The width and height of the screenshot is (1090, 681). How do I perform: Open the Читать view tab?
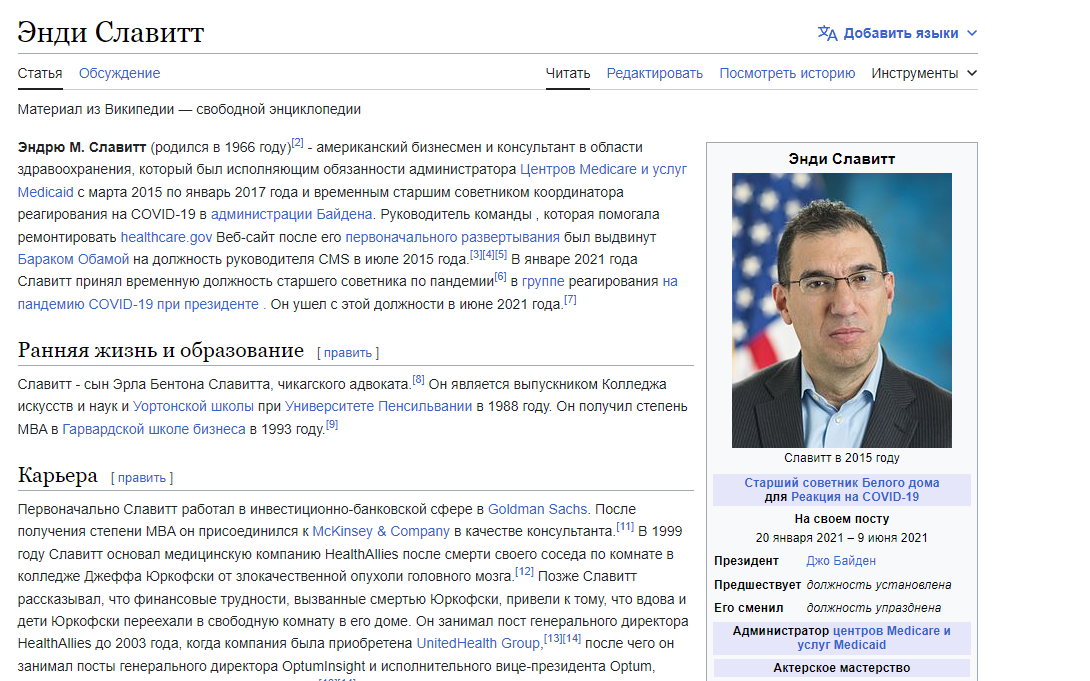(x=568, y=73)
